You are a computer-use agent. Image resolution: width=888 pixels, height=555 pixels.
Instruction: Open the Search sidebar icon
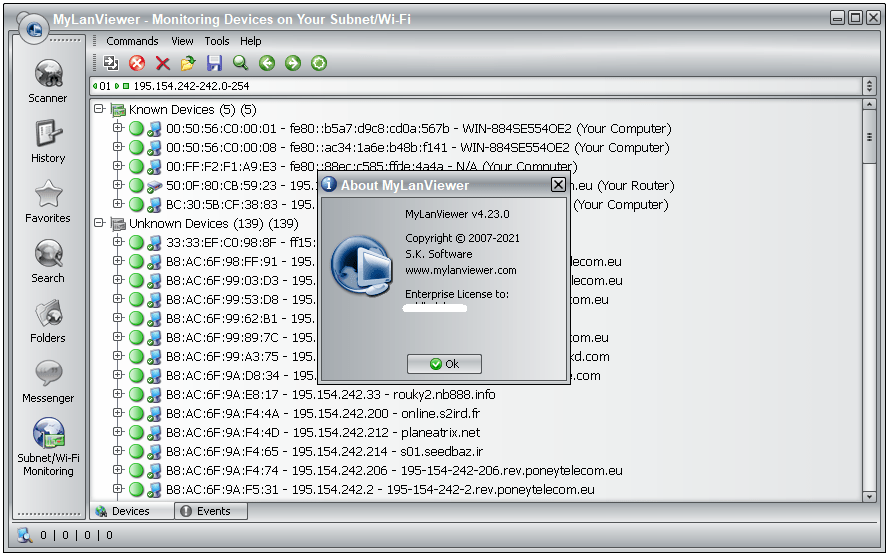pos(48,261)
